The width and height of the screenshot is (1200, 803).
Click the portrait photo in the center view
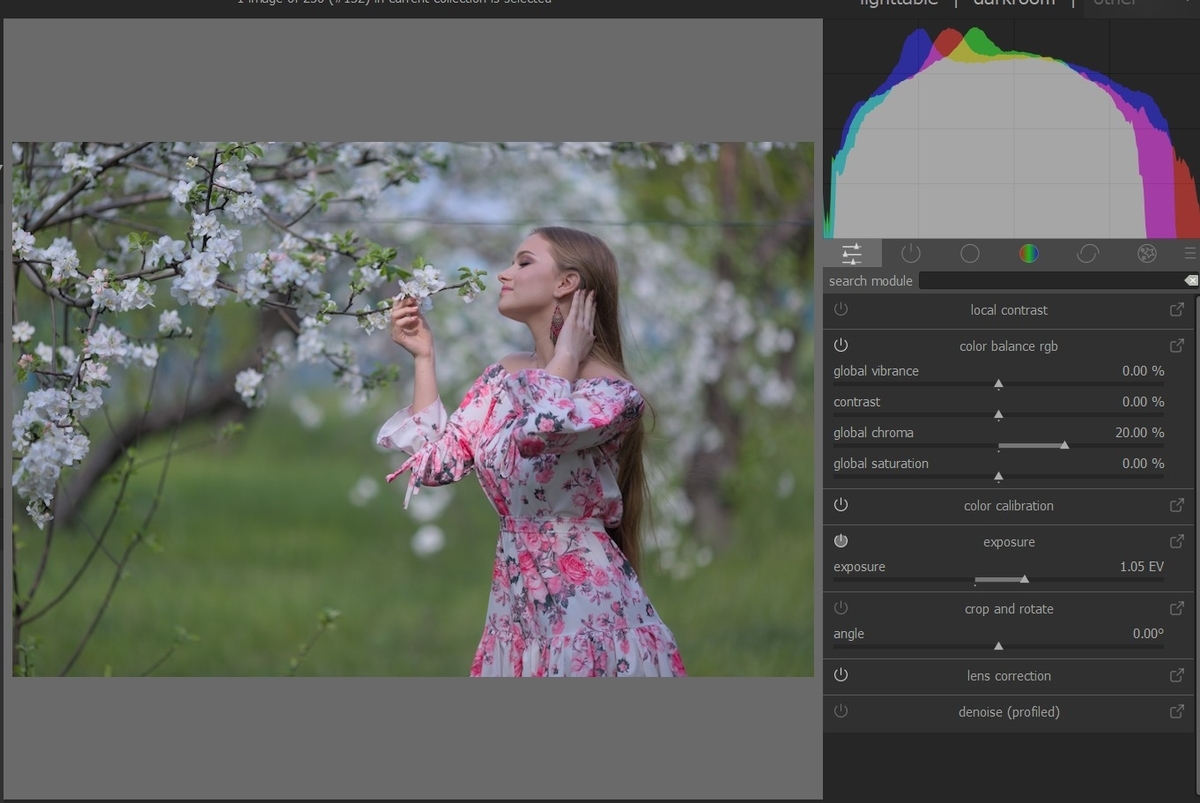(413, 409)
